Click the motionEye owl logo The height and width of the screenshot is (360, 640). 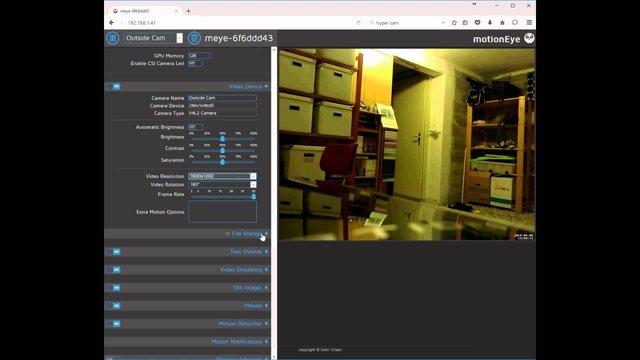coord(529,38)
